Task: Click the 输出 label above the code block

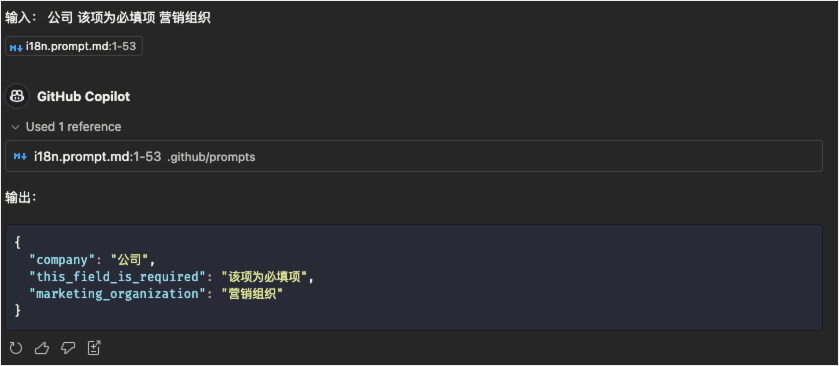Action: tap(20, 198)
